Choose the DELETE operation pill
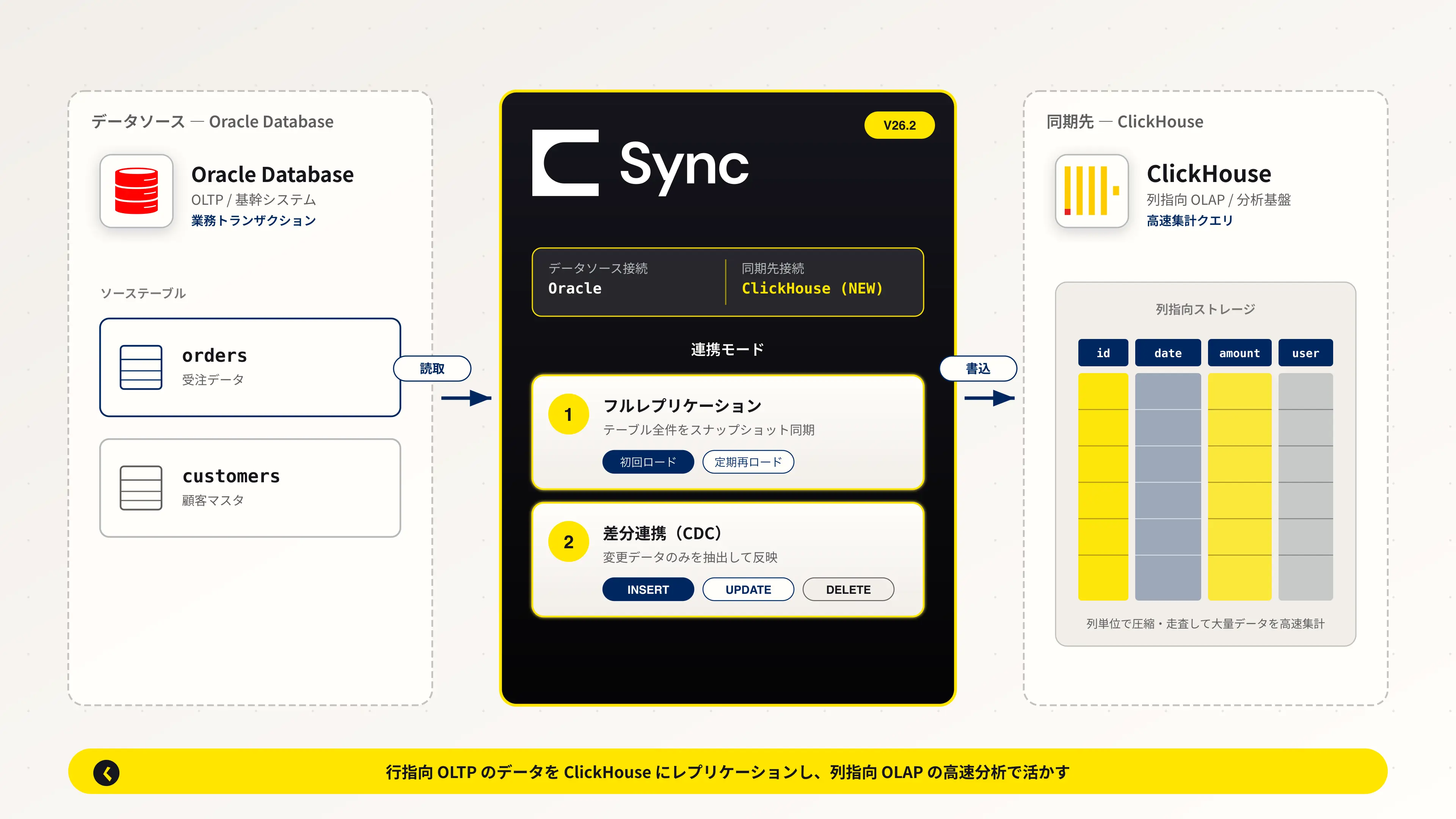The width and height of the screenshot is (1456, 819). coord(849,590)
